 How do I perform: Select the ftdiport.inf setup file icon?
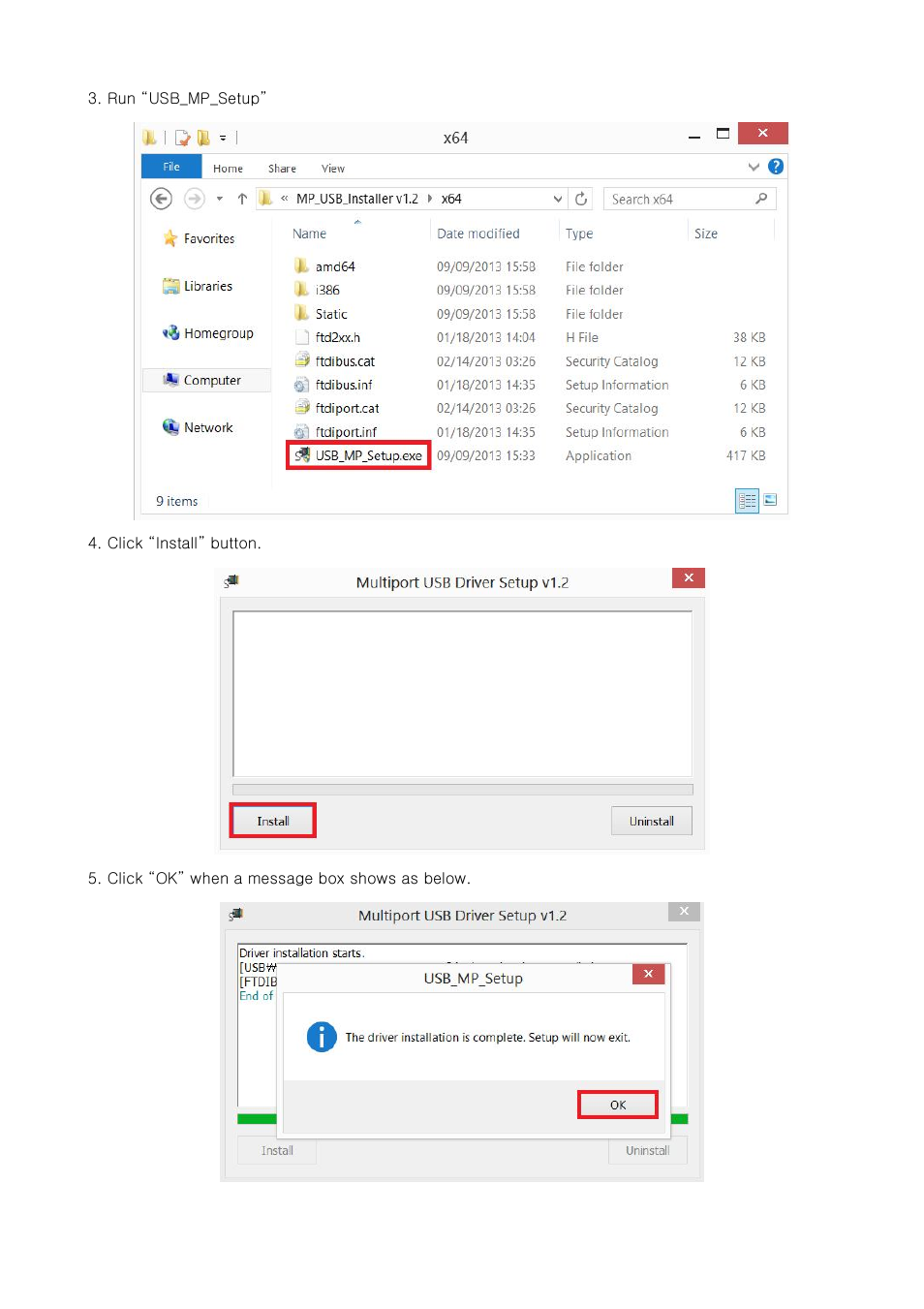[x=302, y=432]
